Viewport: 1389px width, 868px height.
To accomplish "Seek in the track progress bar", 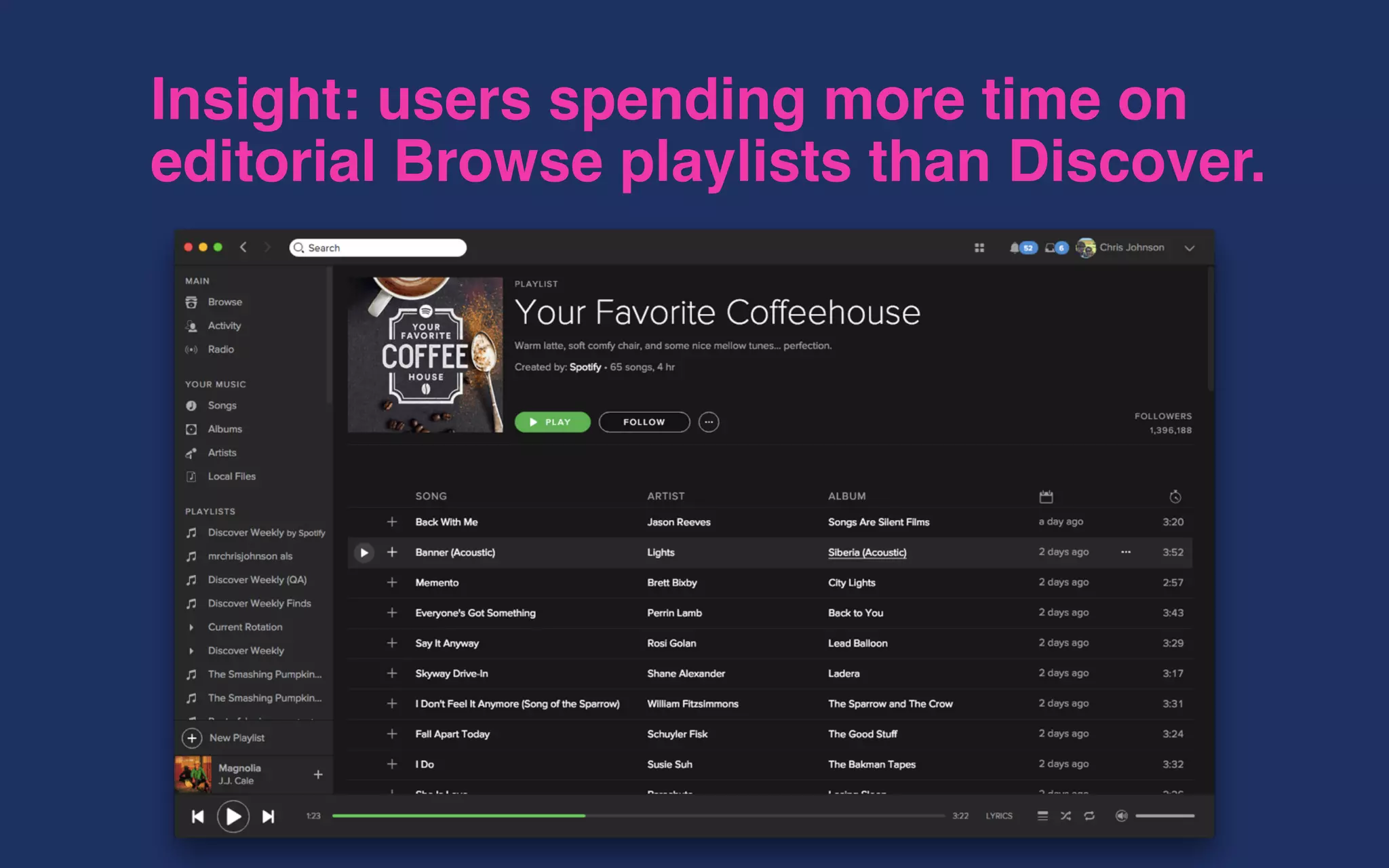I will coord(638,816).
